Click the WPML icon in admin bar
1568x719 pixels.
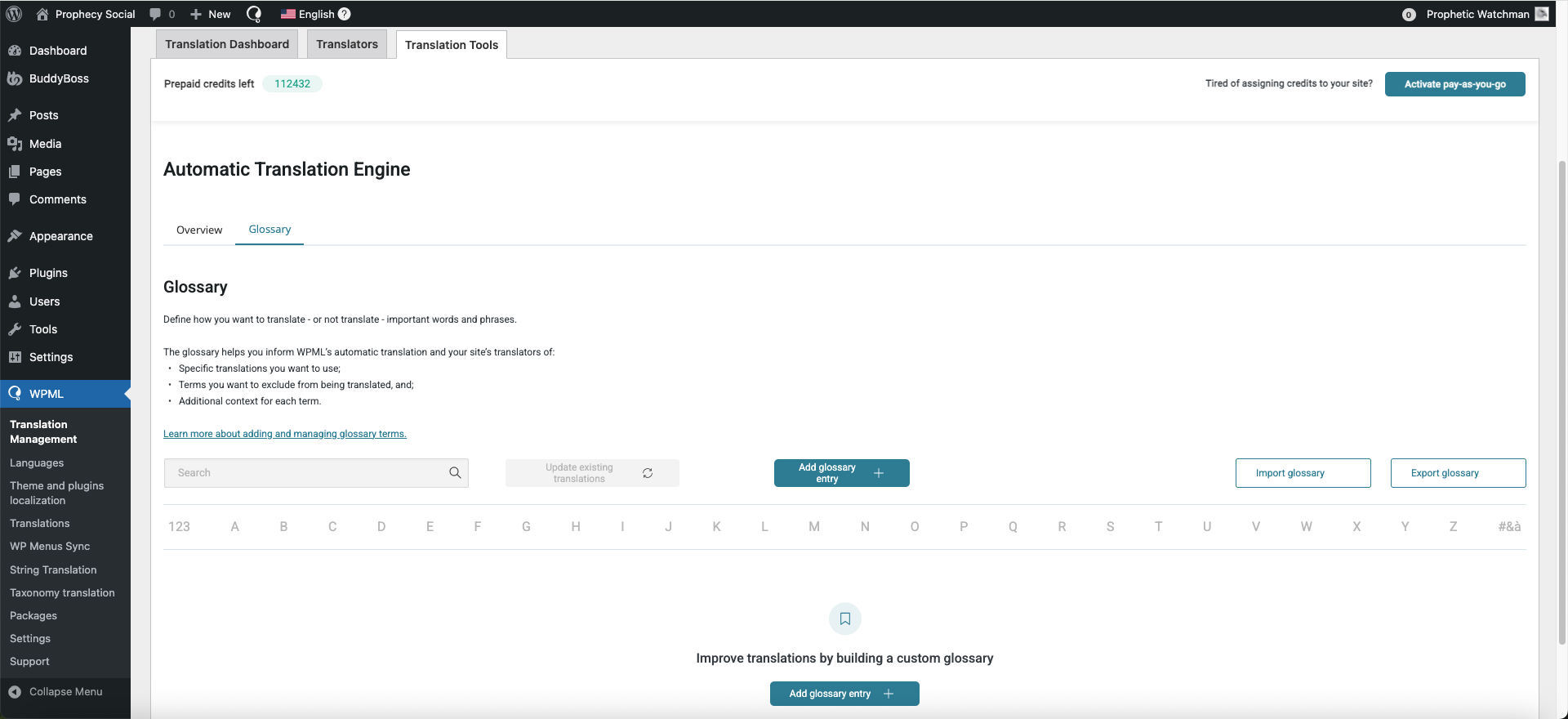(x=254, y=14)
